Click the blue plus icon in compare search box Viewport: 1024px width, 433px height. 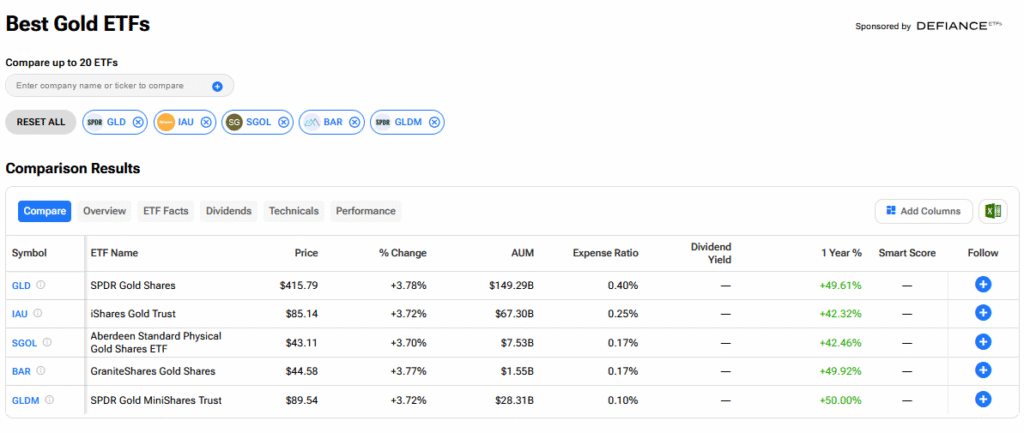click(217, 86)
